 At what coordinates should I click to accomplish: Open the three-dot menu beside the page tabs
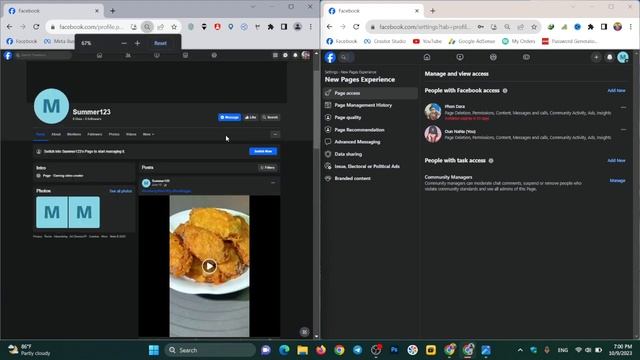pyautogui.click(x=275, y=134)
